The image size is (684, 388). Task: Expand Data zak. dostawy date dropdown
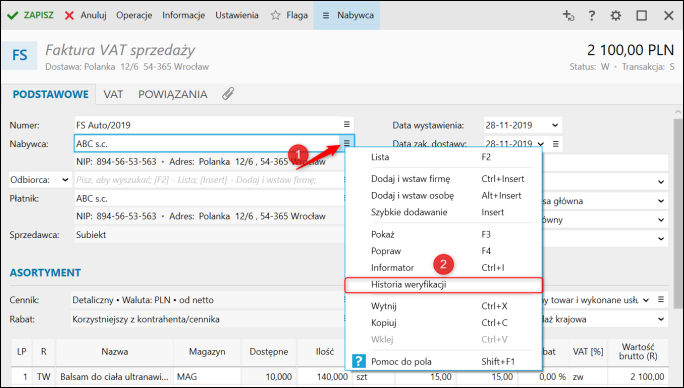click(541, 144)
